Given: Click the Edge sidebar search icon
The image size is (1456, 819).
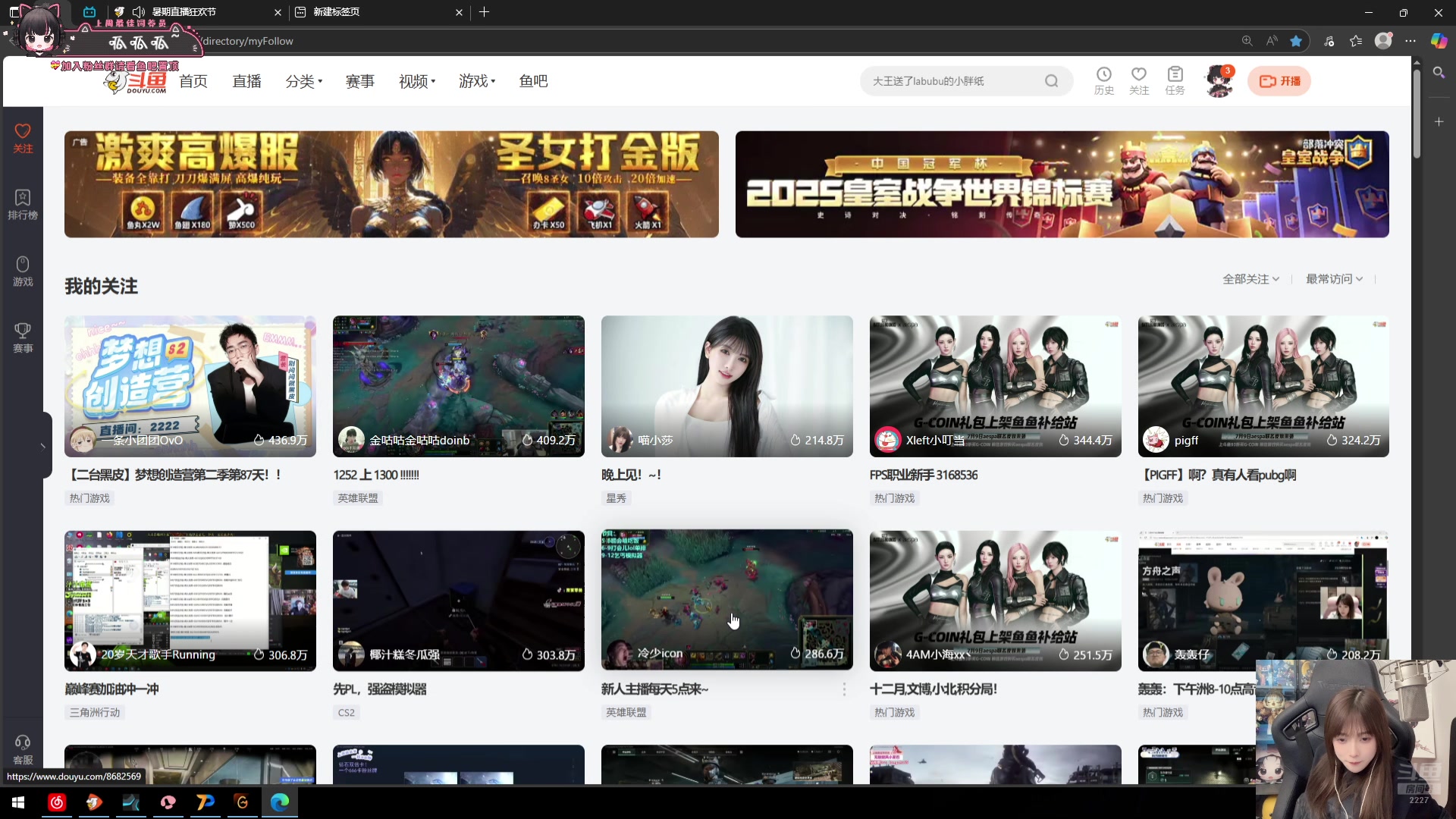Looking at the screenshot, I should point(1439,73).
